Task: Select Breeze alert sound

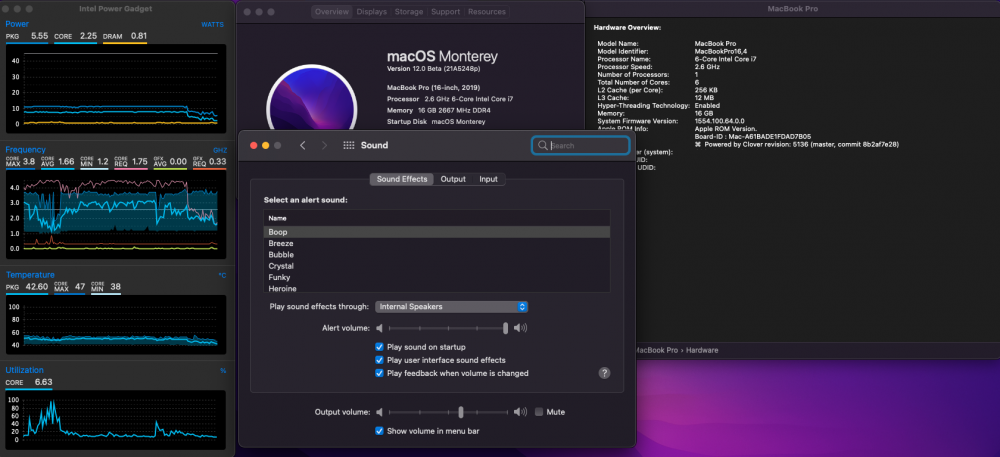Action: (437, 243)
